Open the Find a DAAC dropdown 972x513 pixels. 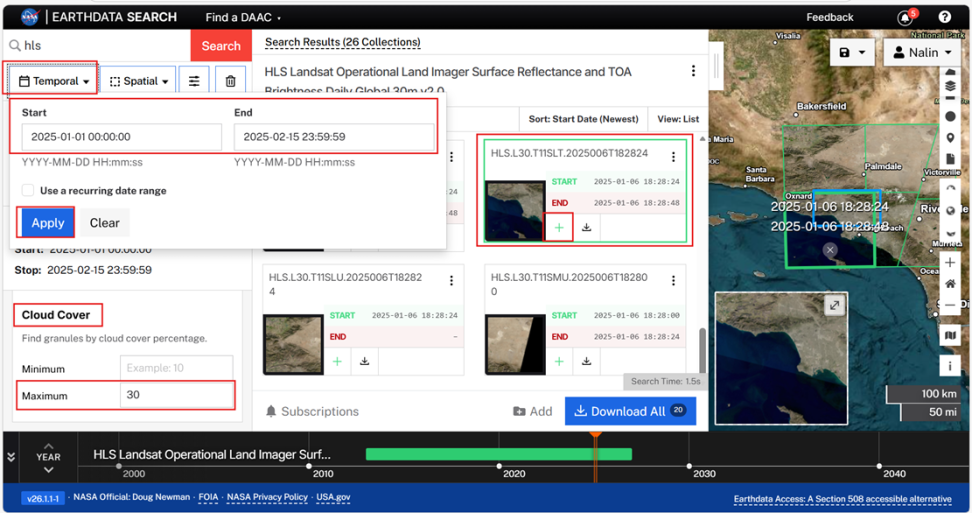(243, 17)
